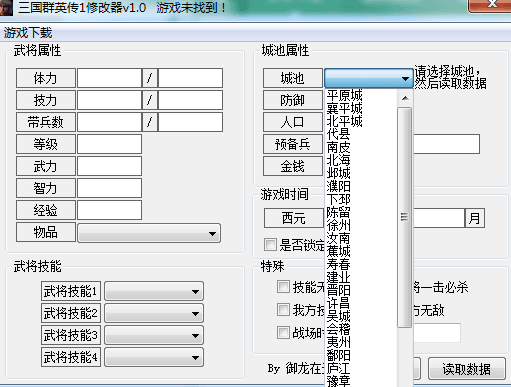
Task: Select 南皮 from the city list
Action: coord(361,147)
